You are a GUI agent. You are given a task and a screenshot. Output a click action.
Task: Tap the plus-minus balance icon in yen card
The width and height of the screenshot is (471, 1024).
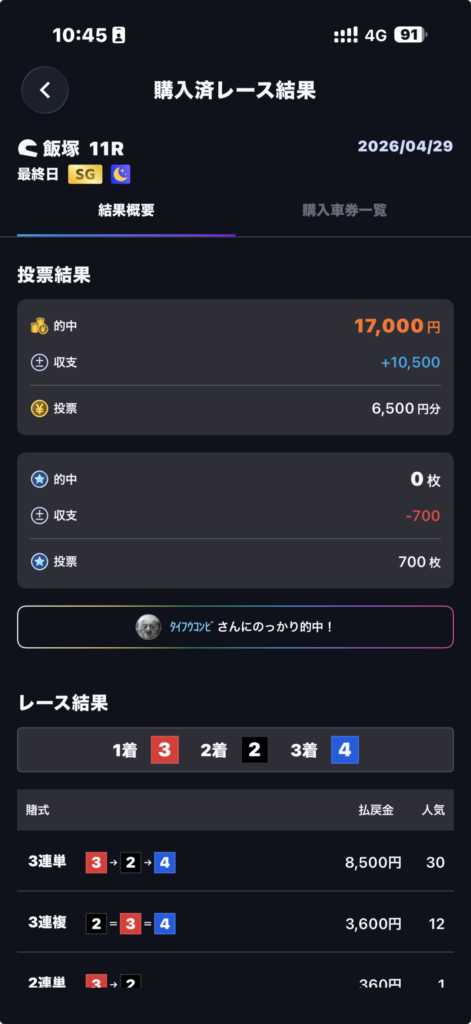coord(39,362)
